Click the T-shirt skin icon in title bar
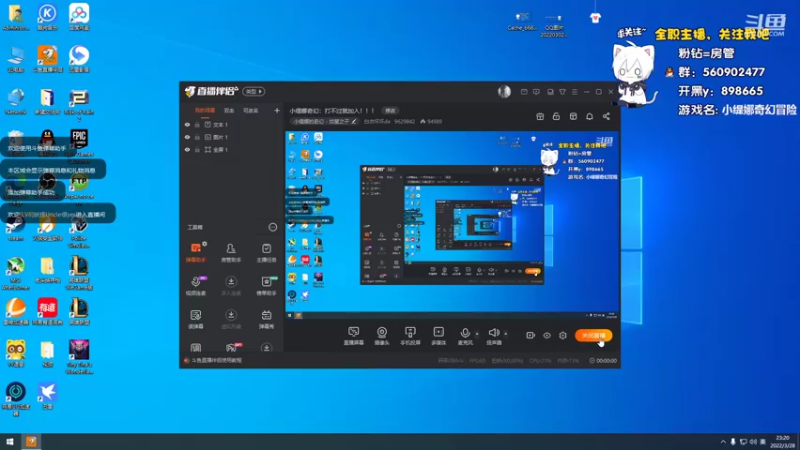Image resolution: width=800 pixels, height=450 pixels. [562, 92]
